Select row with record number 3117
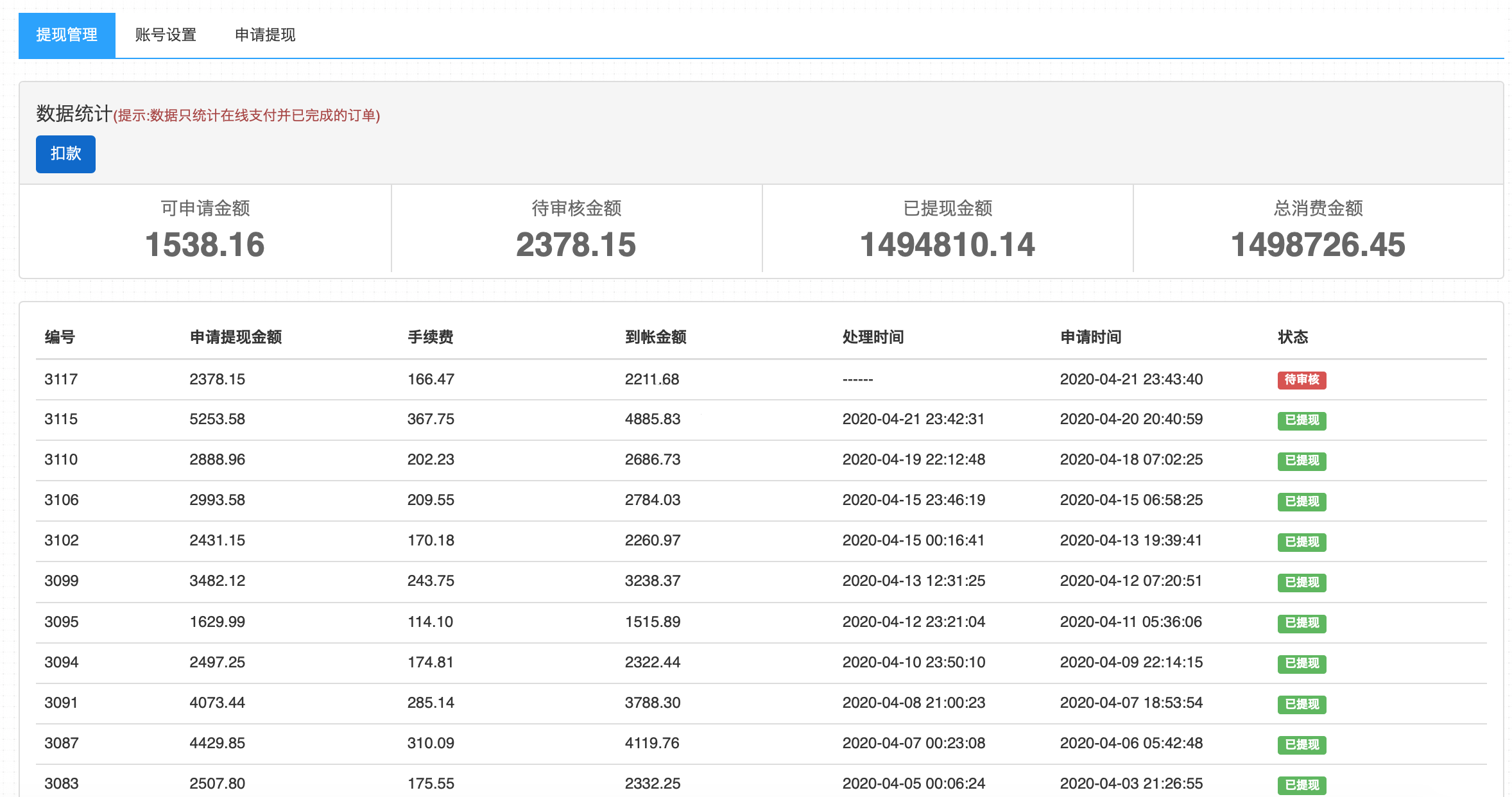The height and width of the screenshot is (797, 1512). pyautogui.click(x=61, y=379)
